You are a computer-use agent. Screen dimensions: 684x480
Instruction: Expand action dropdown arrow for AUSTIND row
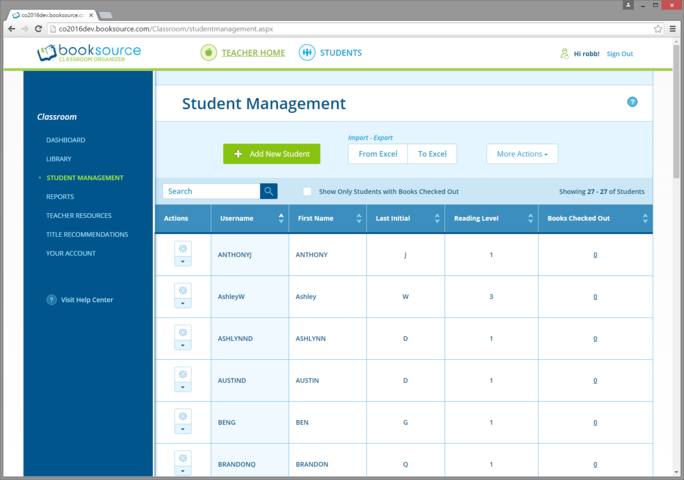(x=183, y=388)
